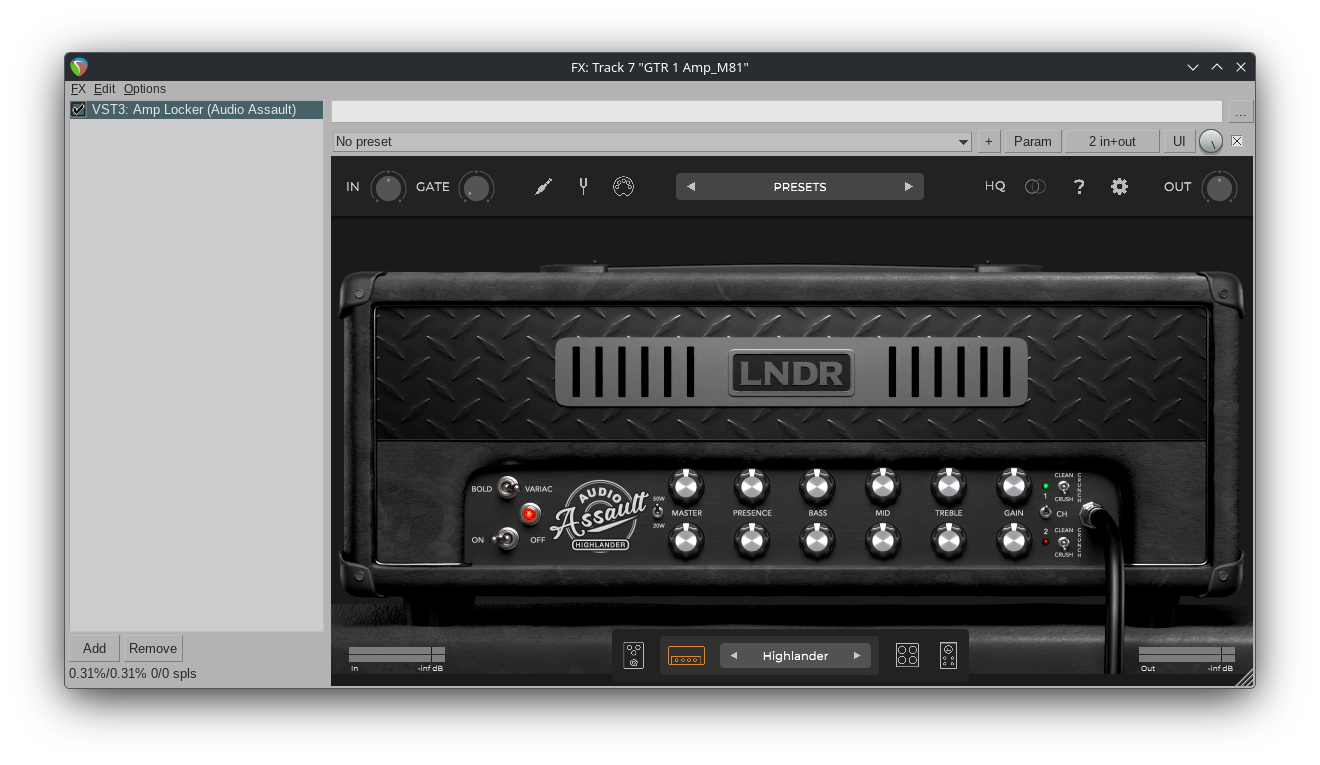
Task: Click the Audio Assault Highlander logo badge
Action: (x=600, y=514)
